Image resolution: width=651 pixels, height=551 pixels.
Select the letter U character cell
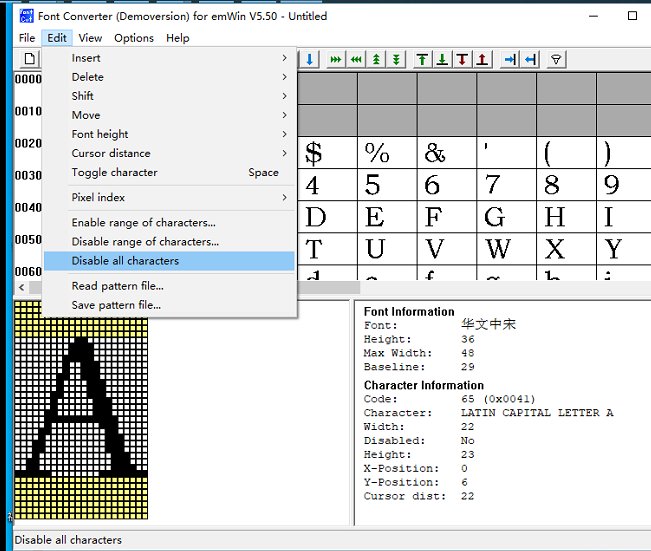387,249
